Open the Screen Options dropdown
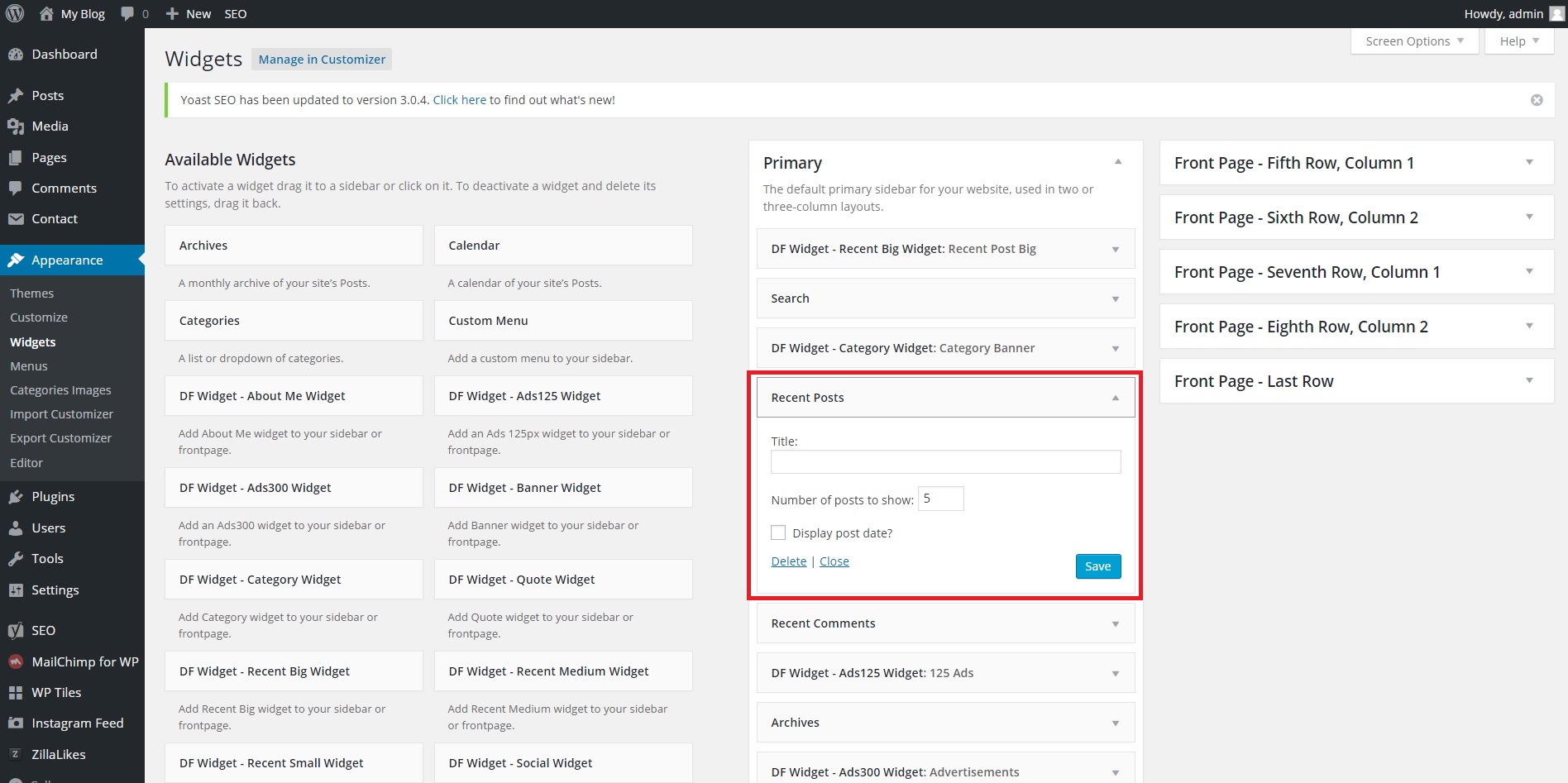 pyautogui.click(x=1414, y=41)
